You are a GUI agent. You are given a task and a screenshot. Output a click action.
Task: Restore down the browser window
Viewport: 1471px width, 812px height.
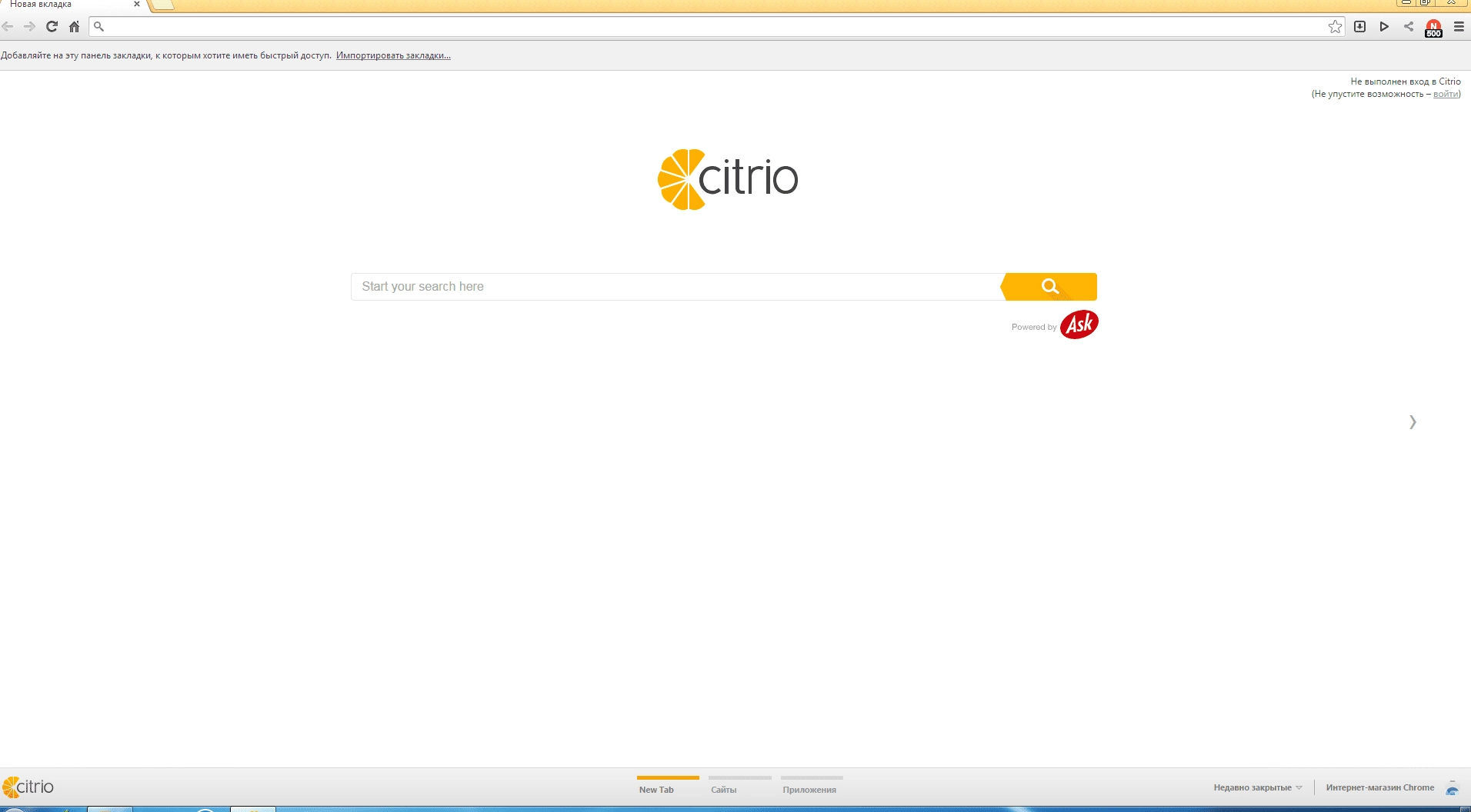(x=1426, y=2)
